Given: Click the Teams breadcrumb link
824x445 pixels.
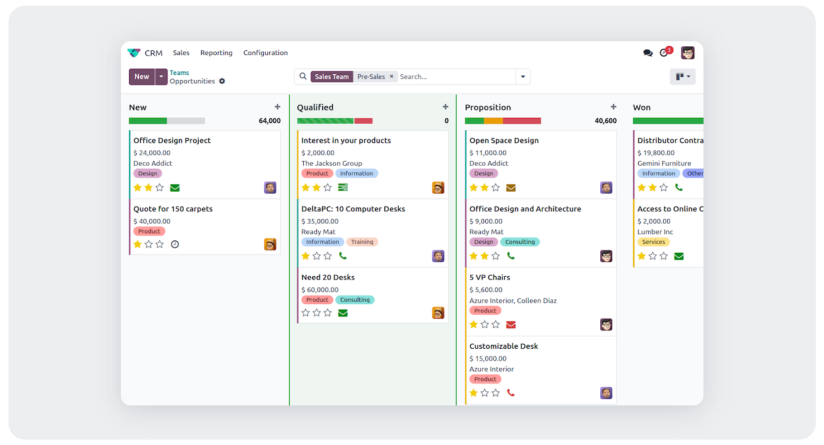Looking at the screenshot, I should [179, 72].
